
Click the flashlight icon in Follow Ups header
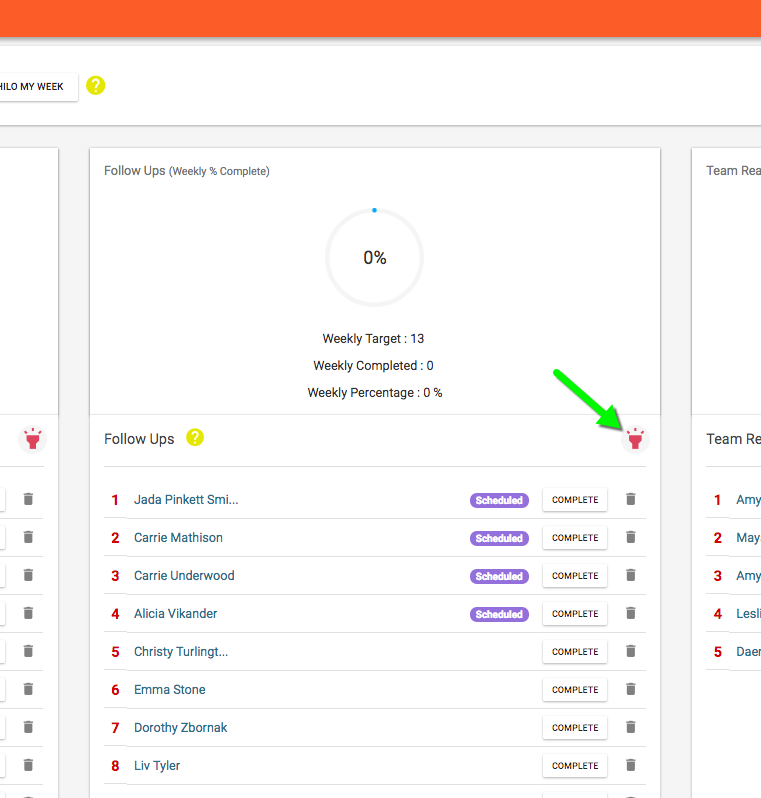click(634, 439)
